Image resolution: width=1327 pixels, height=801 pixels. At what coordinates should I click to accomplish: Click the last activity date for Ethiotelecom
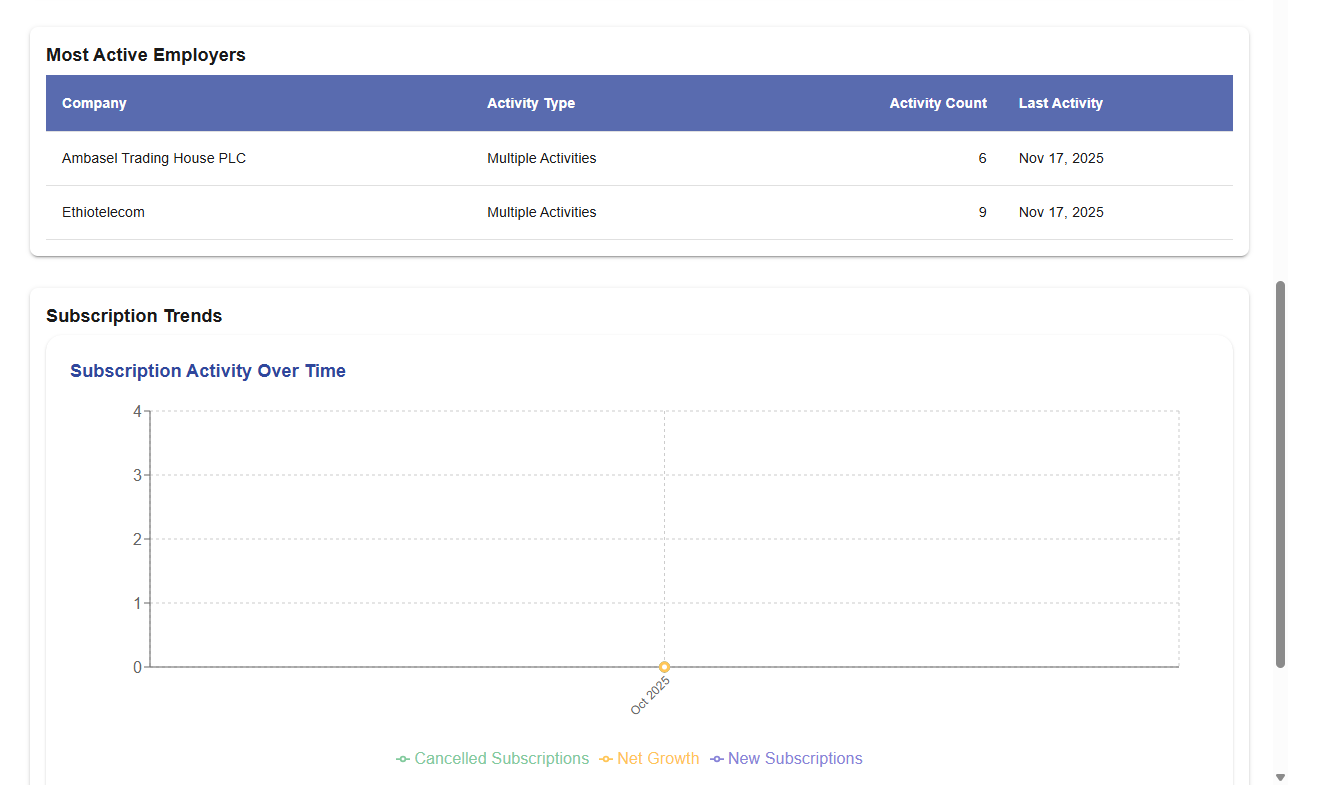pyautogui.click(x=1061, y=212)
